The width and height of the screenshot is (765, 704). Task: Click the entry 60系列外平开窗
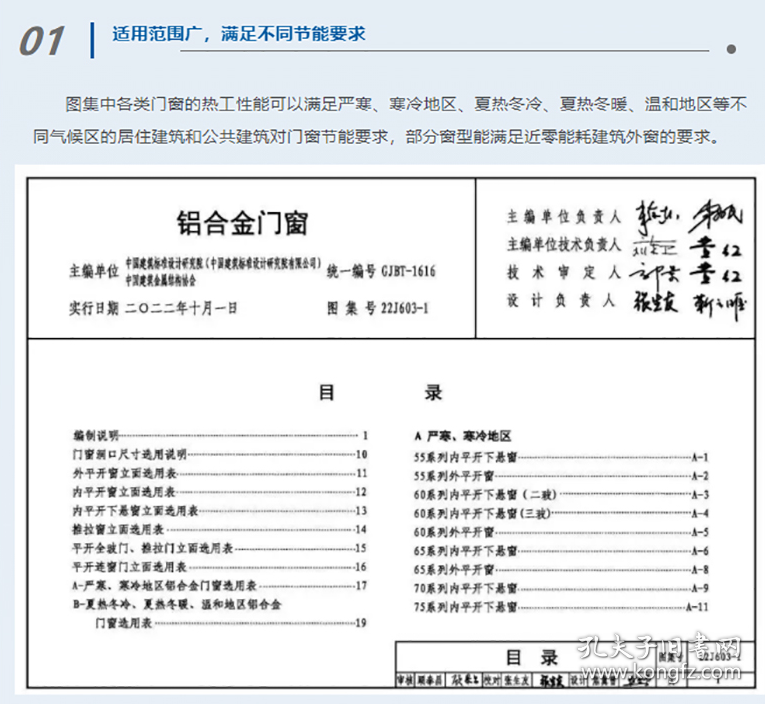click(x=561, y=532)
